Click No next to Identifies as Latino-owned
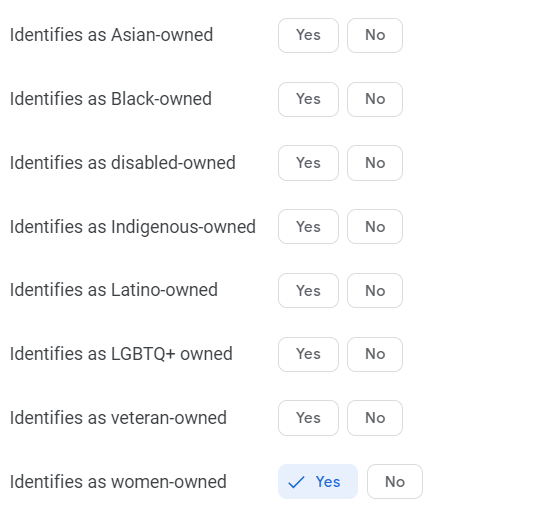 point(375,290)
